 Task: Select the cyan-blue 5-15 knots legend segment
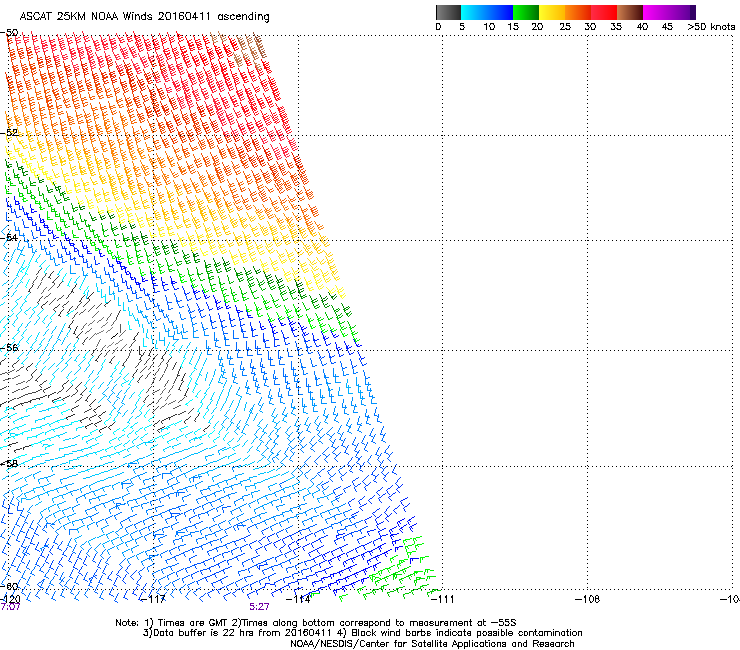coord(487,12)
